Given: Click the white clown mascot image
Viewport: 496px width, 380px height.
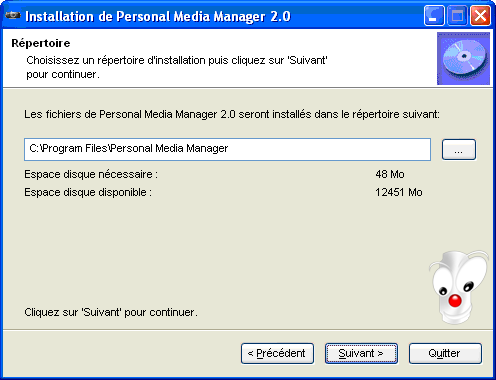Looking at the screenshot, I should pyautogui.click(x=458, y=287).
